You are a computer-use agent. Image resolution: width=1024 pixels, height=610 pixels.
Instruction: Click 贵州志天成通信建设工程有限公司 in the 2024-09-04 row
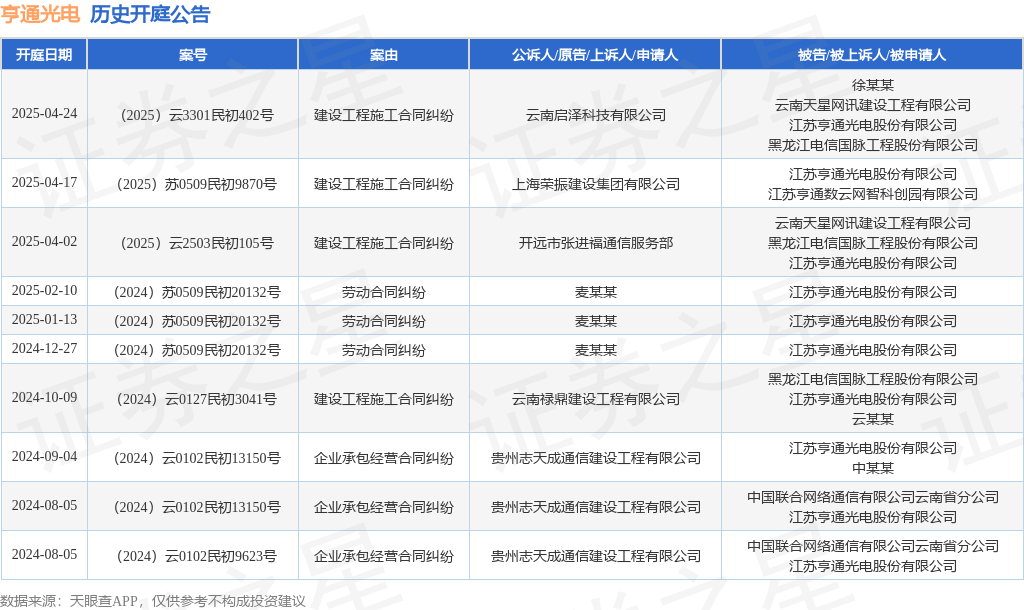[x=596, y=458]
